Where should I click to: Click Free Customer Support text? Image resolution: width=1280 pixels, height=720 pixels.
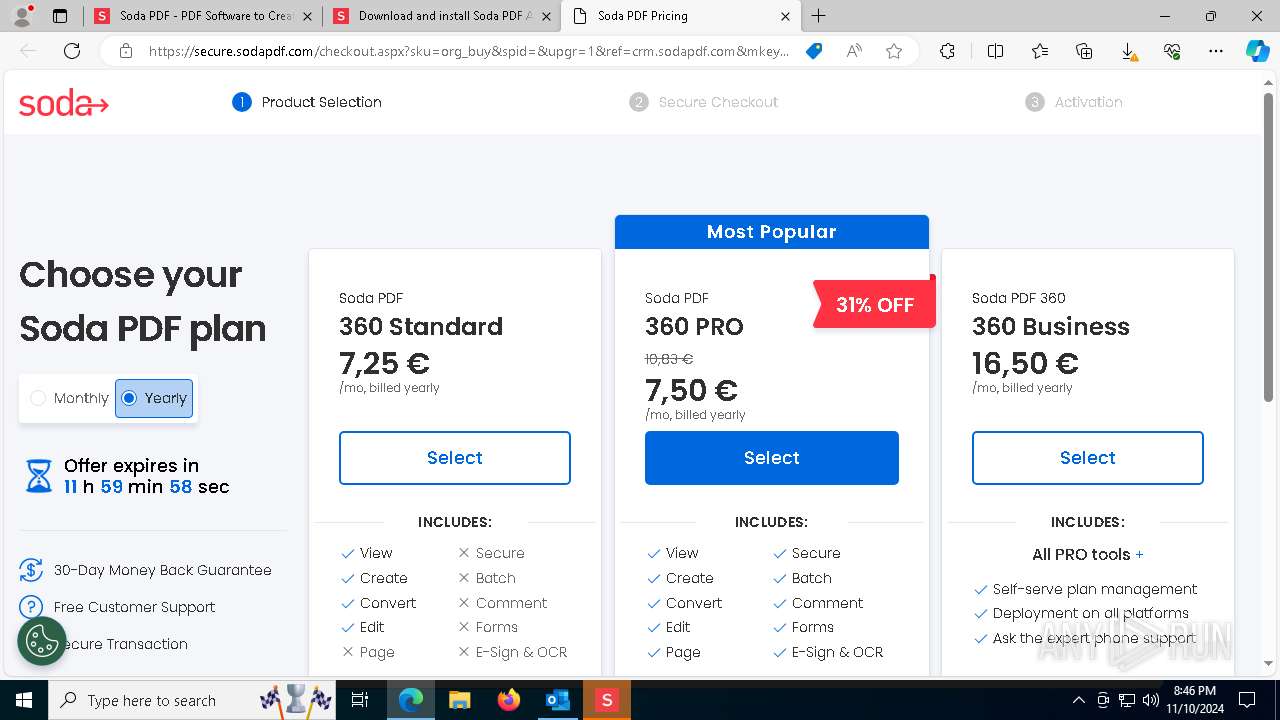pos(134,607)
